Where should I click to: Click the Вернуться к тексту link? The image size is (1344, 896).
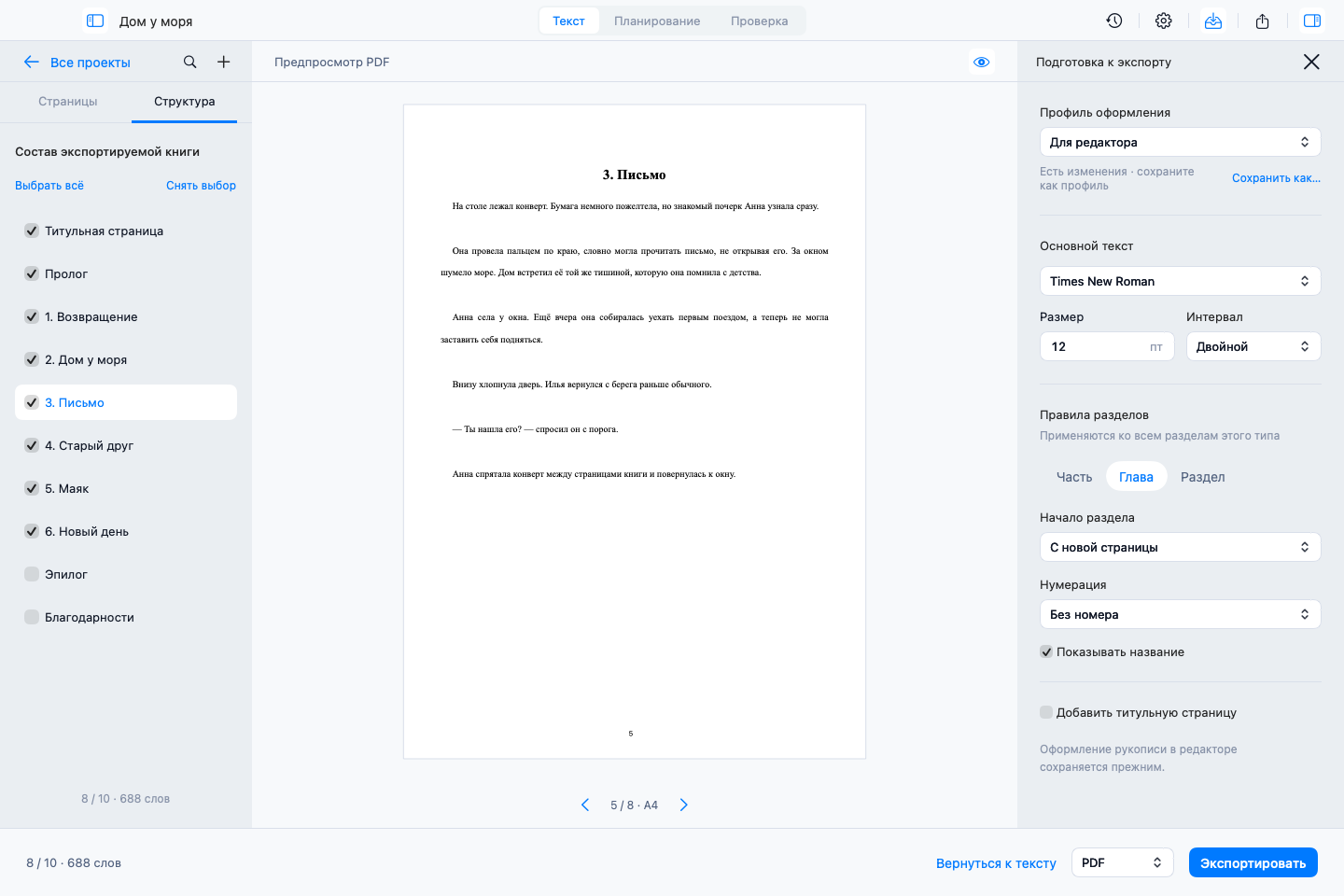[x=996, y=863]
